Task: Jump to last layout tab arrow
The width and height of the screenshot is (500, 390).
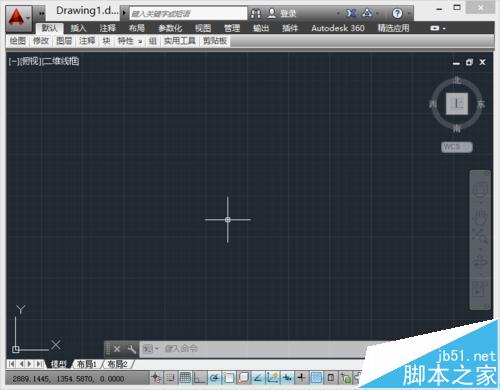Action: point(39,364)
